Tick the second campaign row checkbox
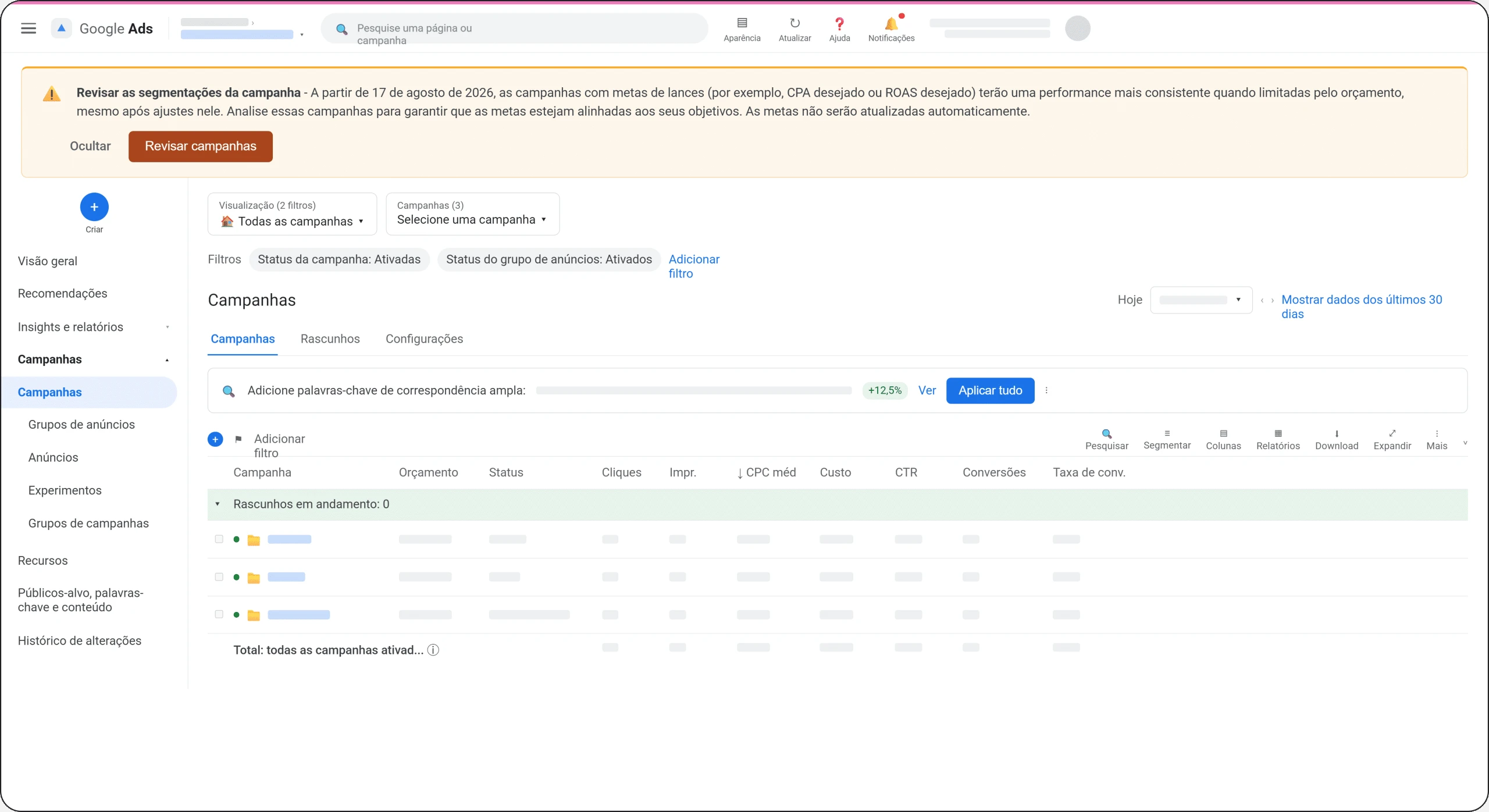The image size is (1489, 812). pyautogui.click(x=219, y=576)
